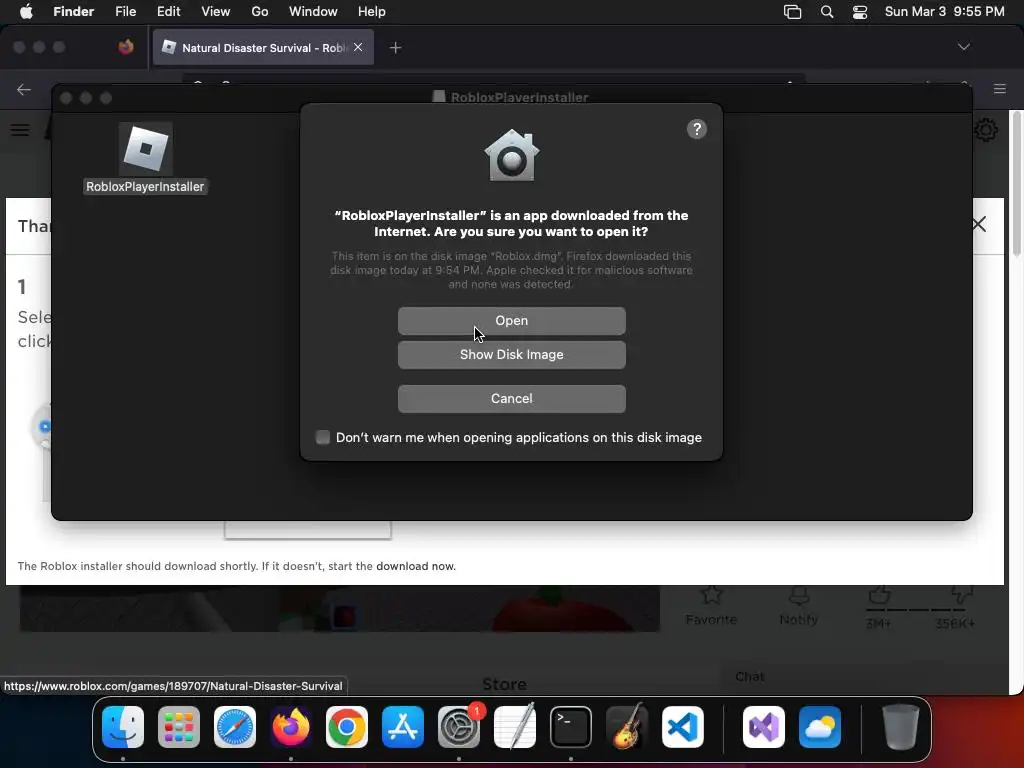
Task: Open the Chat panel on Roblox page
Action: point(750,677)
